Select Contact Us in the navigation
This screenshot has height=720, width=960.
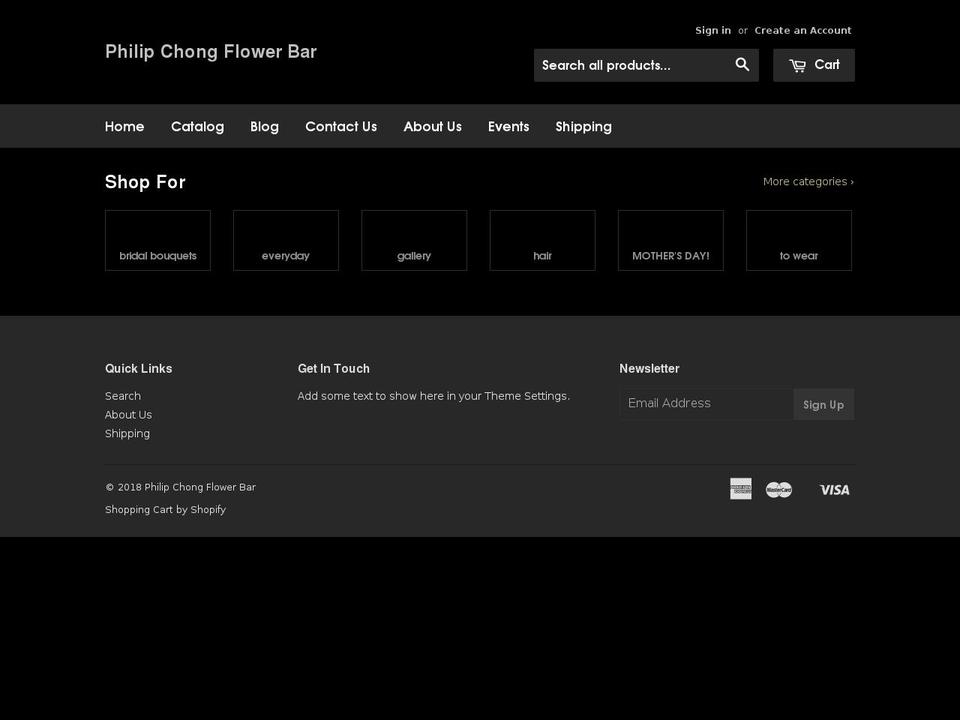click(x=341, y=127)
